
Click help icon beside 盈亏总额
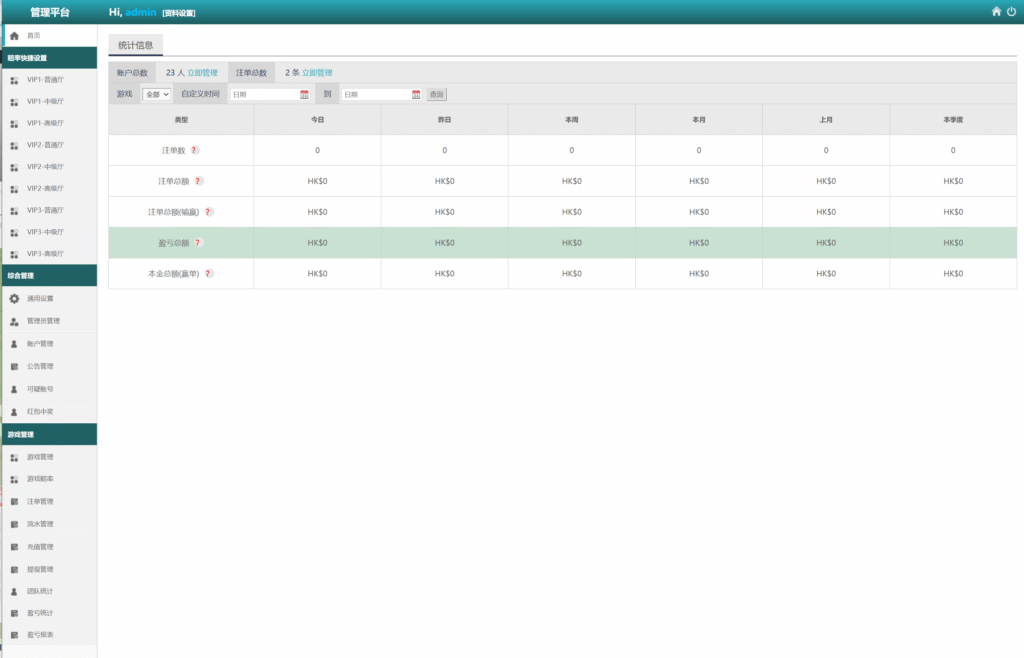pos(198,243)
